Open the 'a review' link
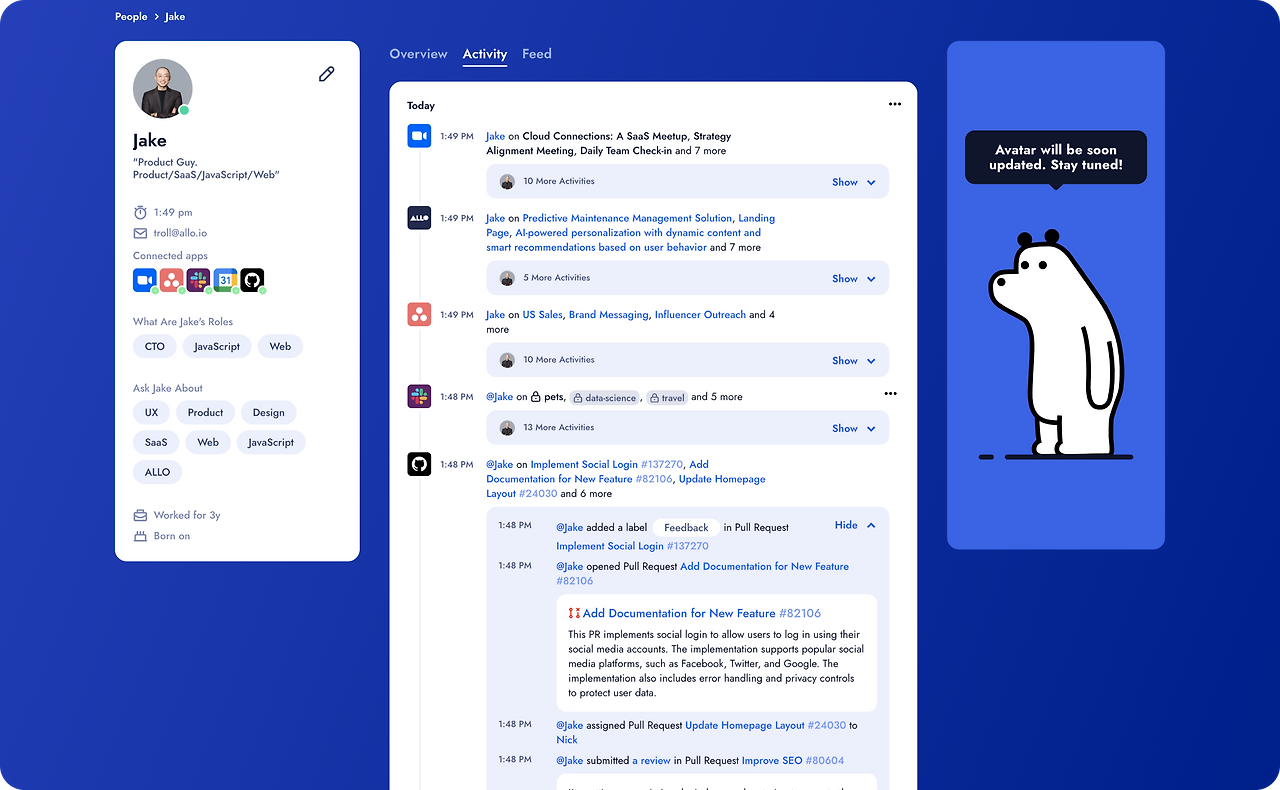The width and height of the screenshot is (1280, 790). pos(651,761)
